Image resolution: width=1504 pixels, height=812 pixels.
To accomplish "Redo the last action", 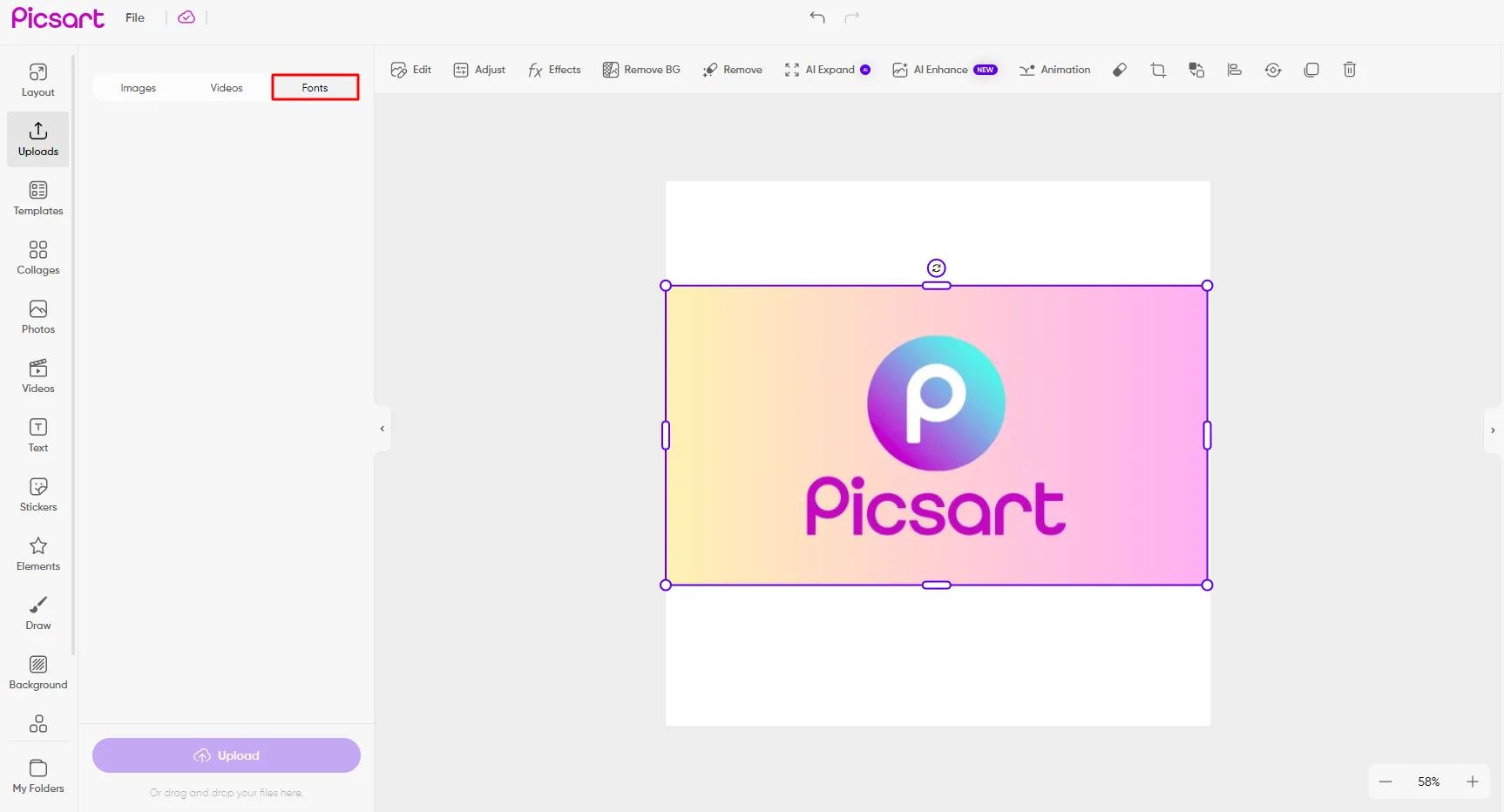I will point(852,17).
